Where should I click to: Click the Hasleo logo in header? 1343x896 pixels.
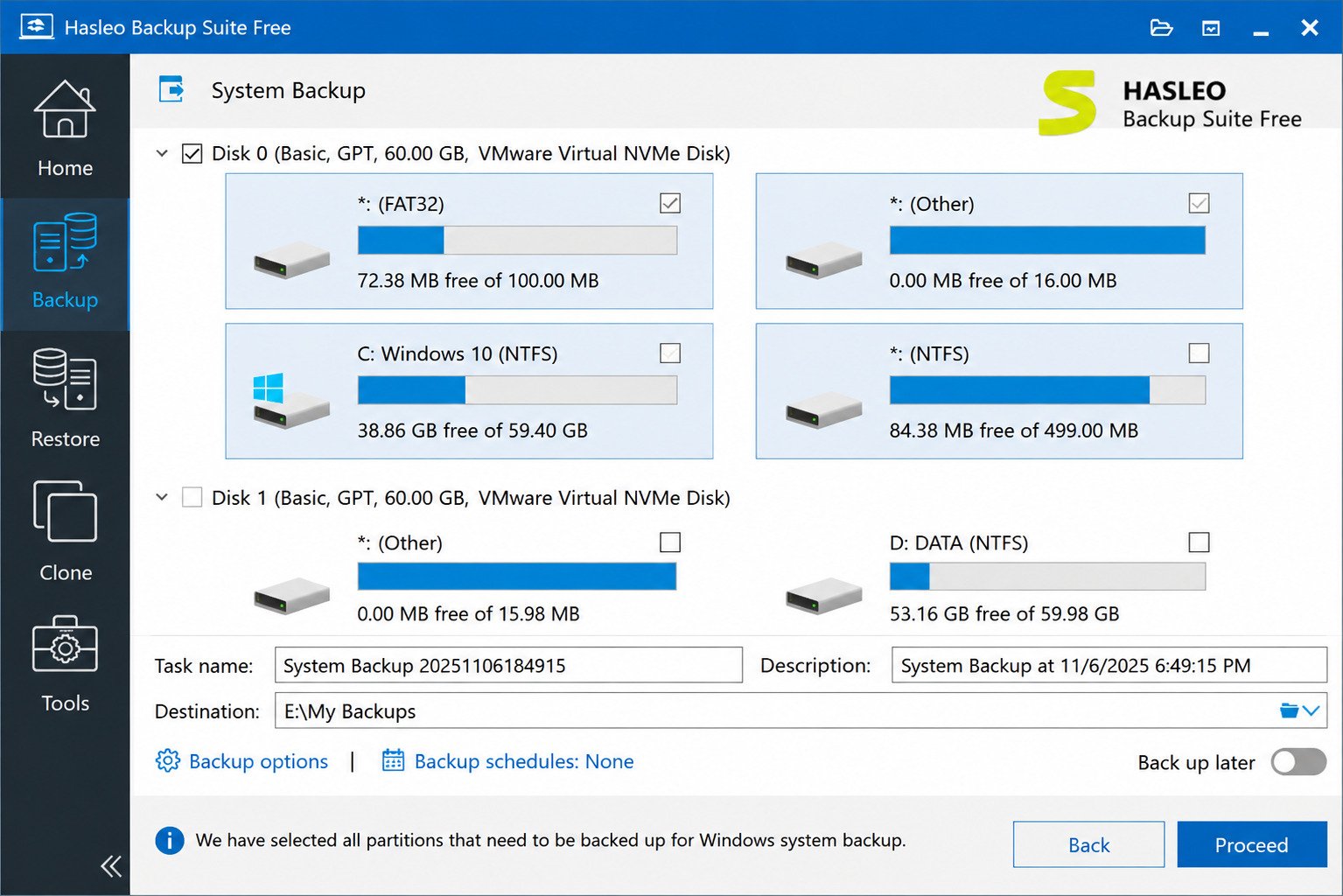click(1067, 103)
